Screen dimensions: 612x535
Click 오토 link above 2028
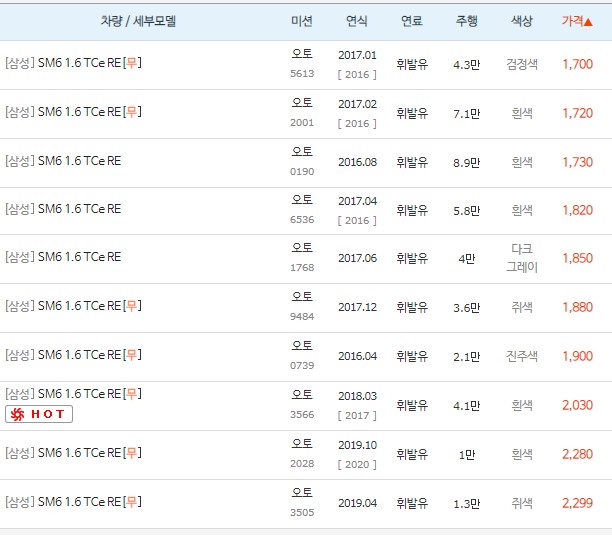coord(302,444)
